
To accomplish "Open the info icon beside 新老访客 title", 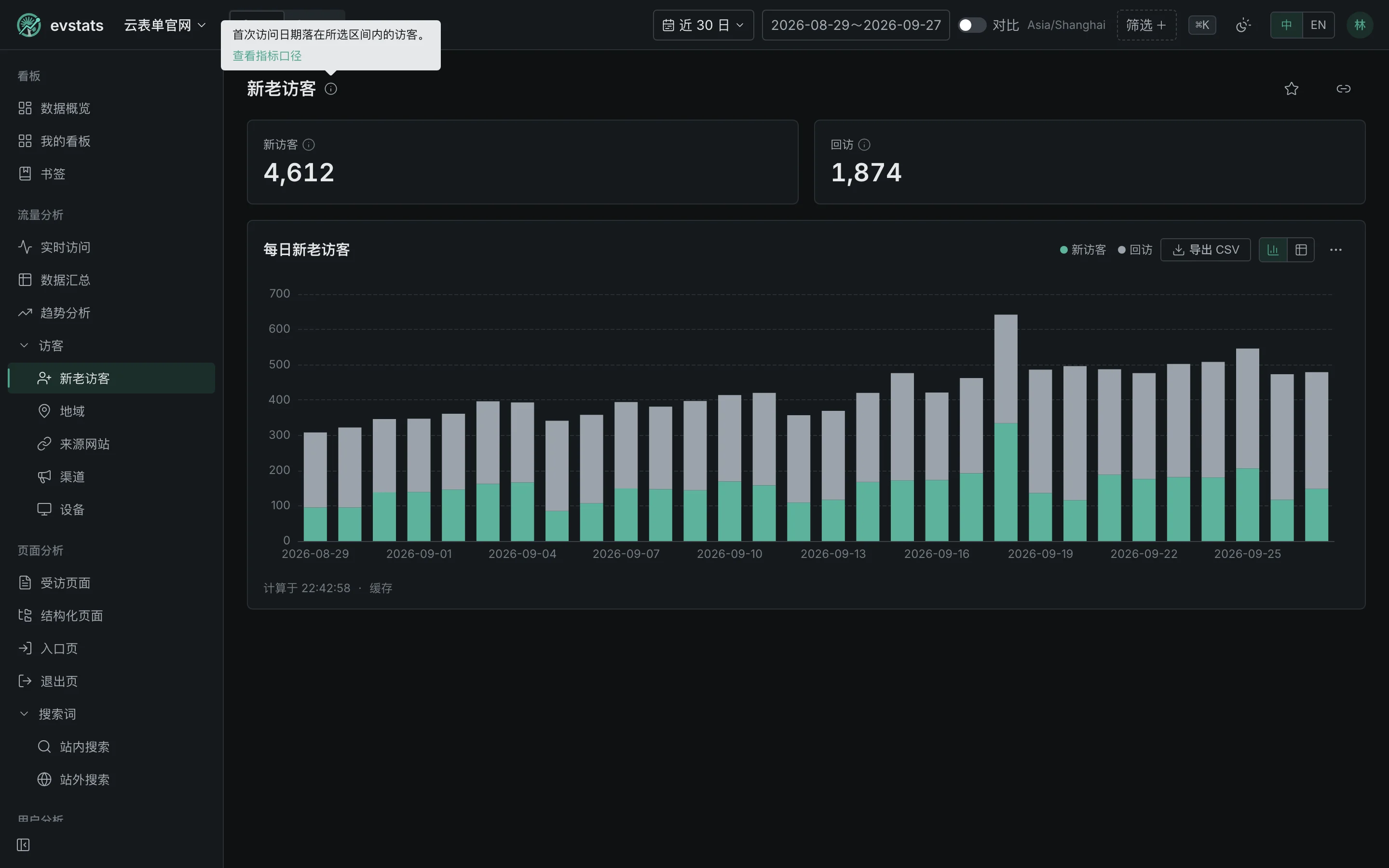I will click(x=330, y=88).
